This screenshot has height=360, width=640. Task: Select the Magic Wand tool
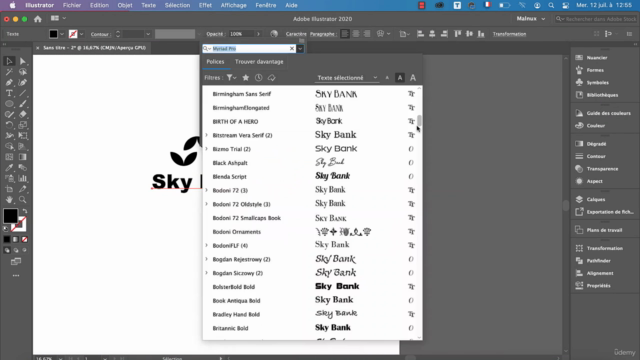[9, 72]
